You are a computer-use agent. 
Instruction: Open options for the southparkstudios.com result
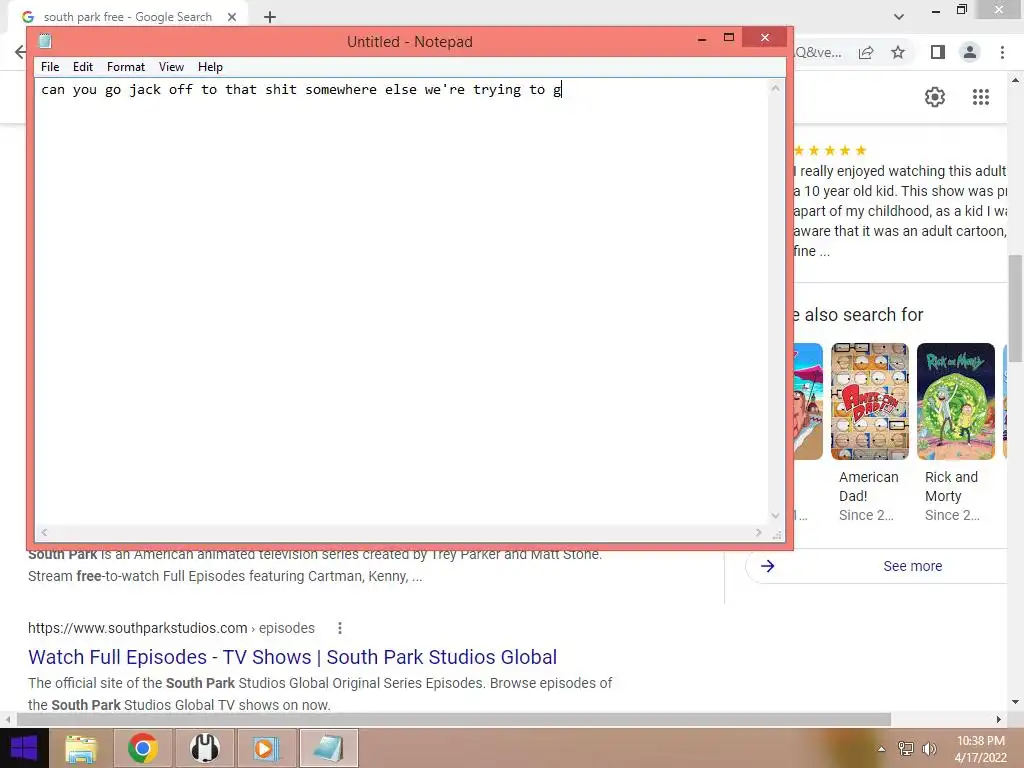340,628
